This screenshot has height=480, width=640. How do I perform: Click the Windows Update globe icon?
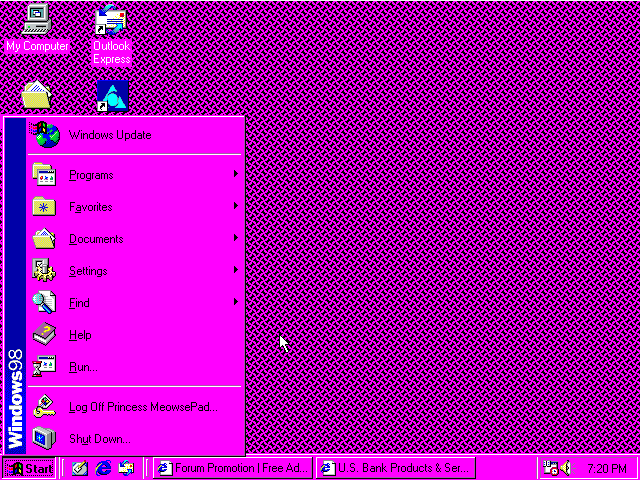[45, 135]
